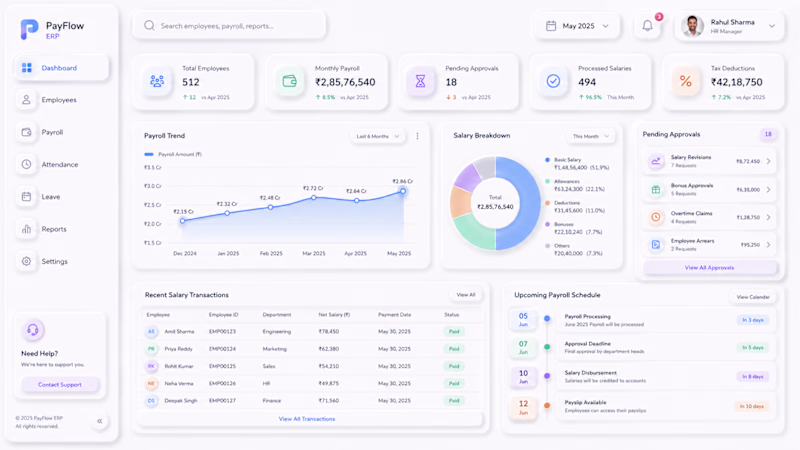Expand the May 2025 date selector
Image resolution: width=800 pixels, height=450 pixels.
click(x=577, y=26)
